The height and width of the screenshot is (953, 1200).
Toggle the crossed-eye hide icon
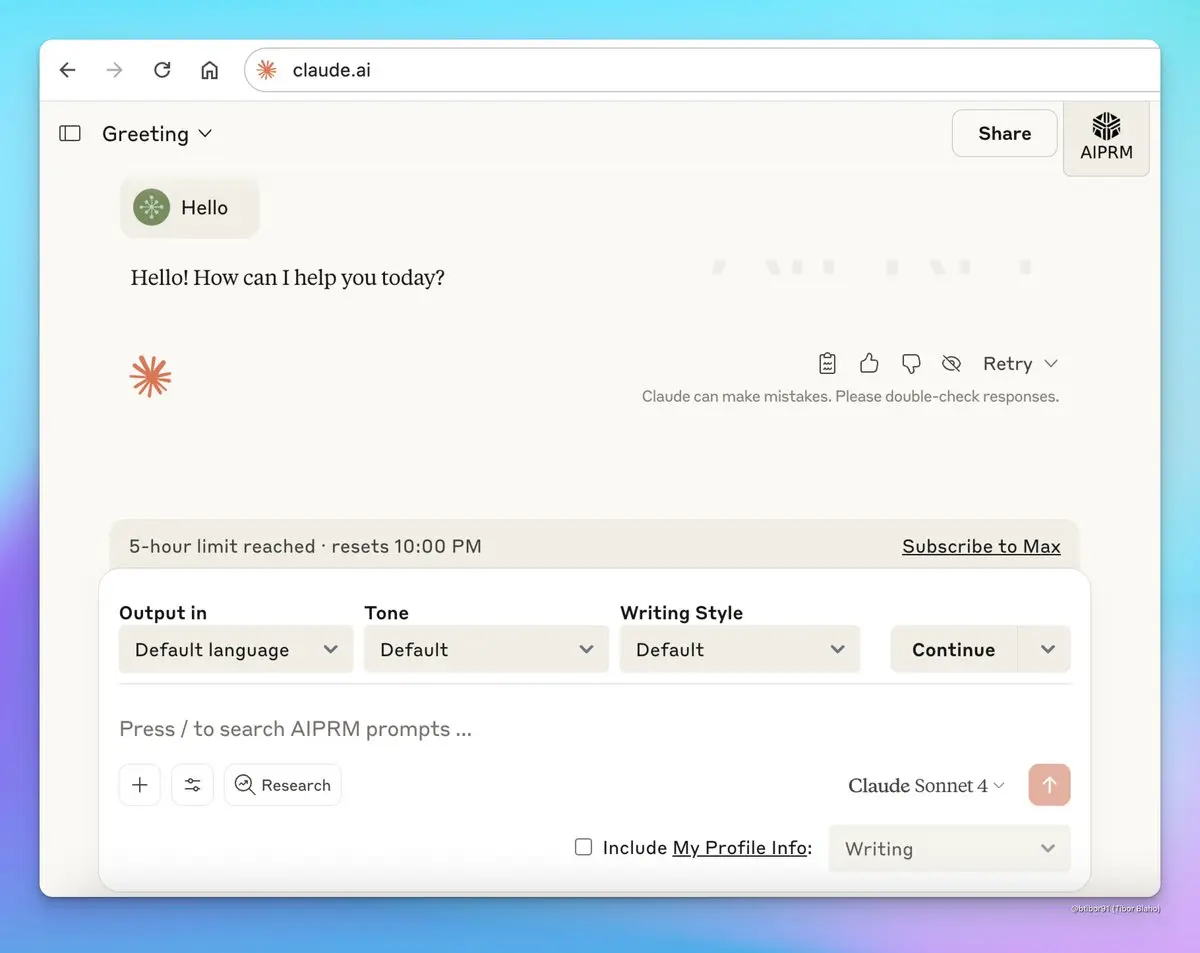(x=951, y=363)
